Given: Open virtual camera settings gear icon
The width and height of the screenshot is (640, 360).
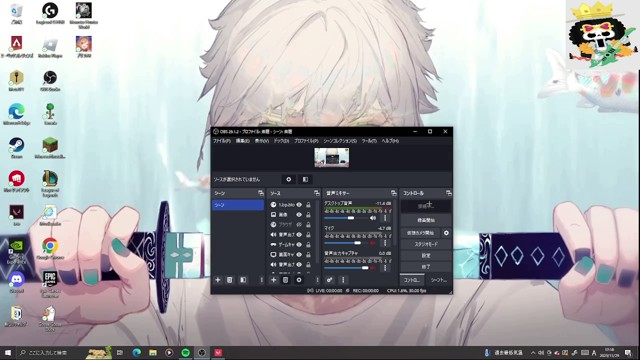Looking at the screenshot, I should (x=446, y=233).
